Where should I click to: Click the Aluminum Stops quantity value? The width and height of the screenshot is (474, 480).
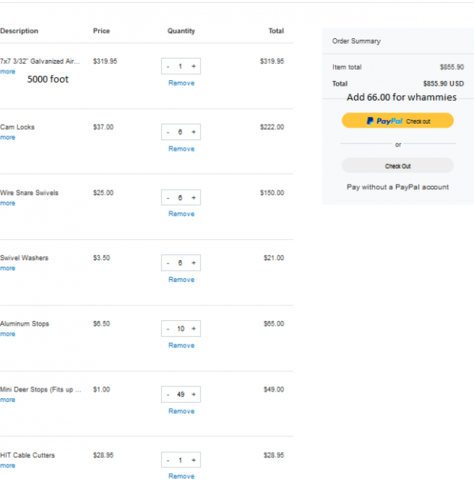point(181,329)
